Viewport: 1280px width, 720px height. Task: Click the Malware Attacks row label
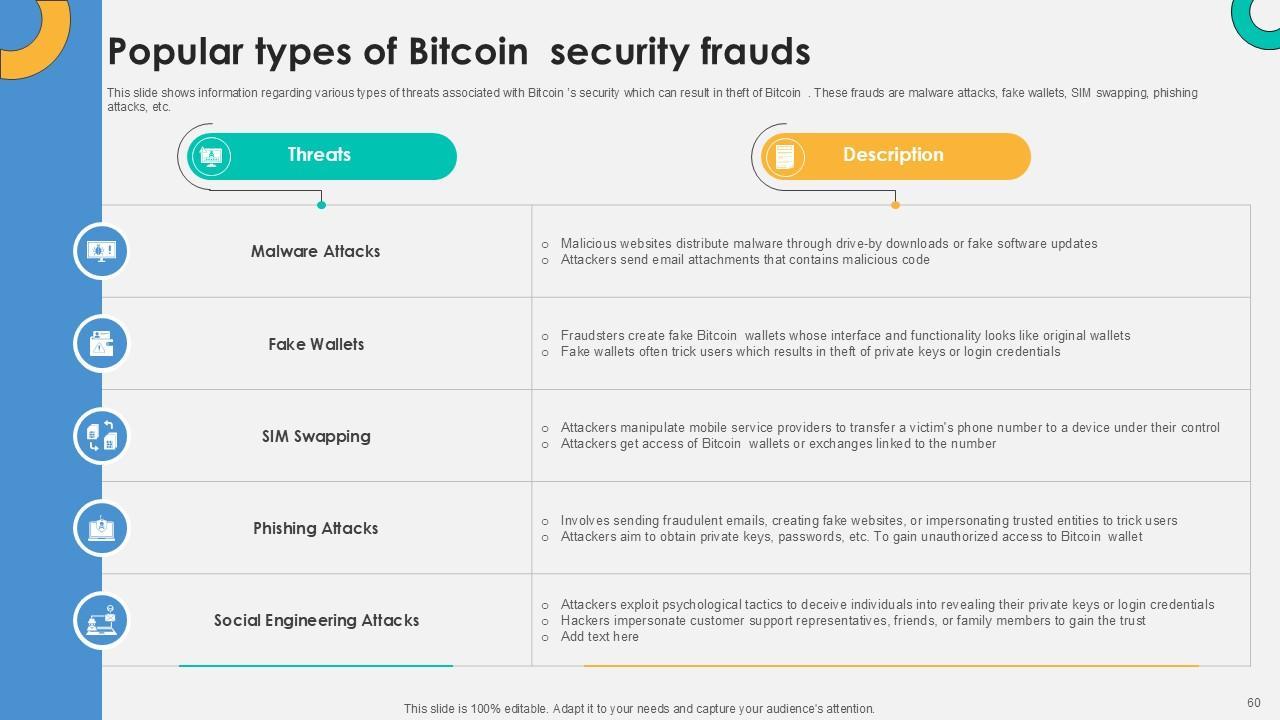315,252
